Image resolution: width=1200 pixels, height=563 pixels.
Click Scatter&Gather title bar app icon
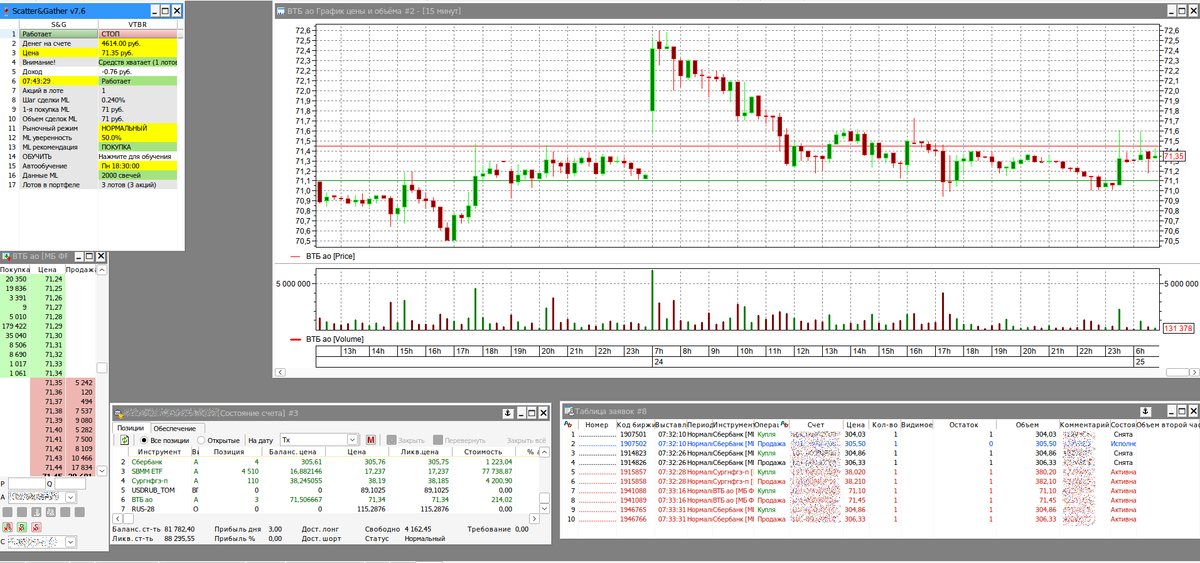pyautogui.click(x=6, y=9)
